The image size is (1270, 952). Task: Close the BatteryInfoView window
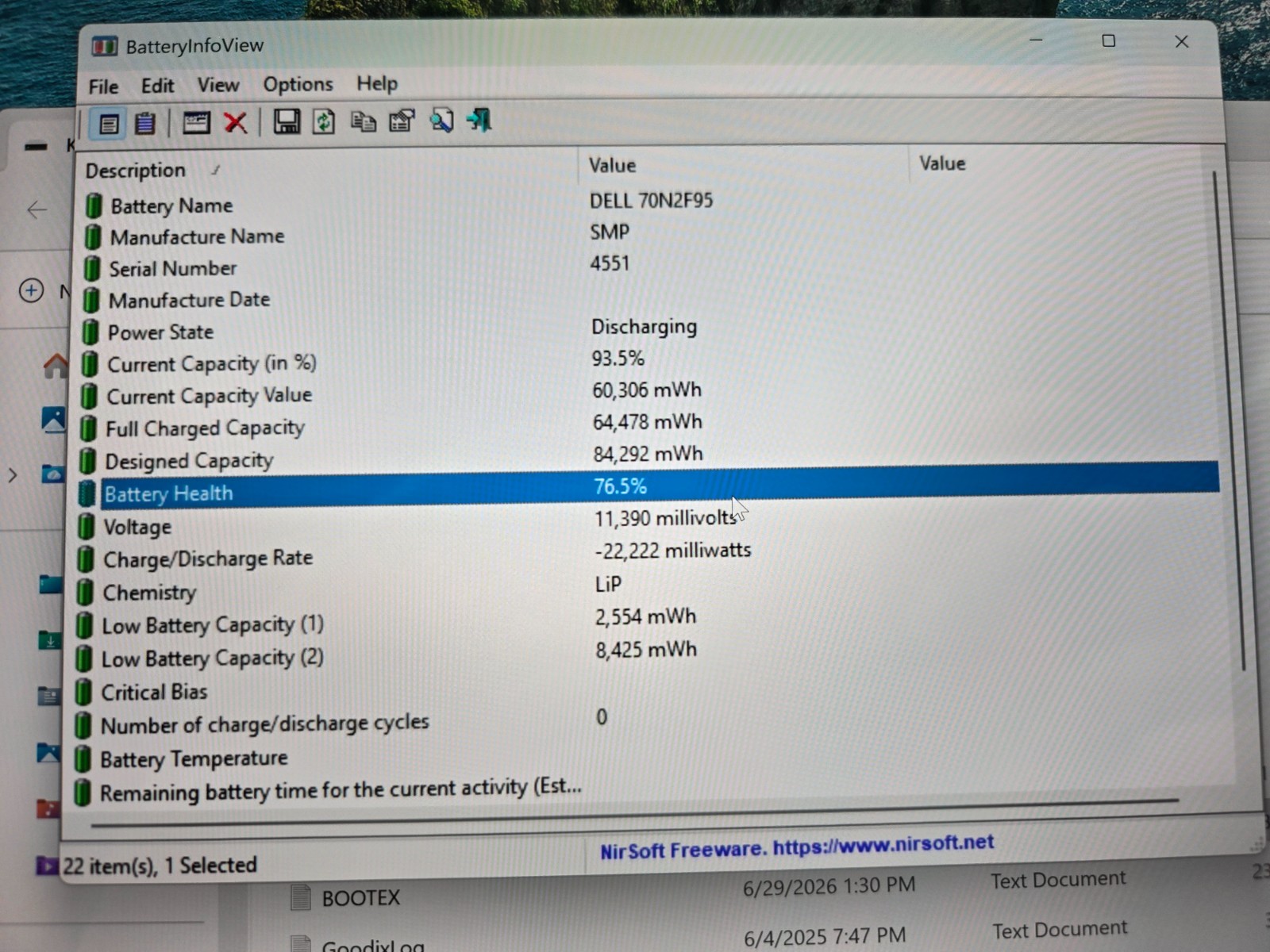[x=1182, y=41]
